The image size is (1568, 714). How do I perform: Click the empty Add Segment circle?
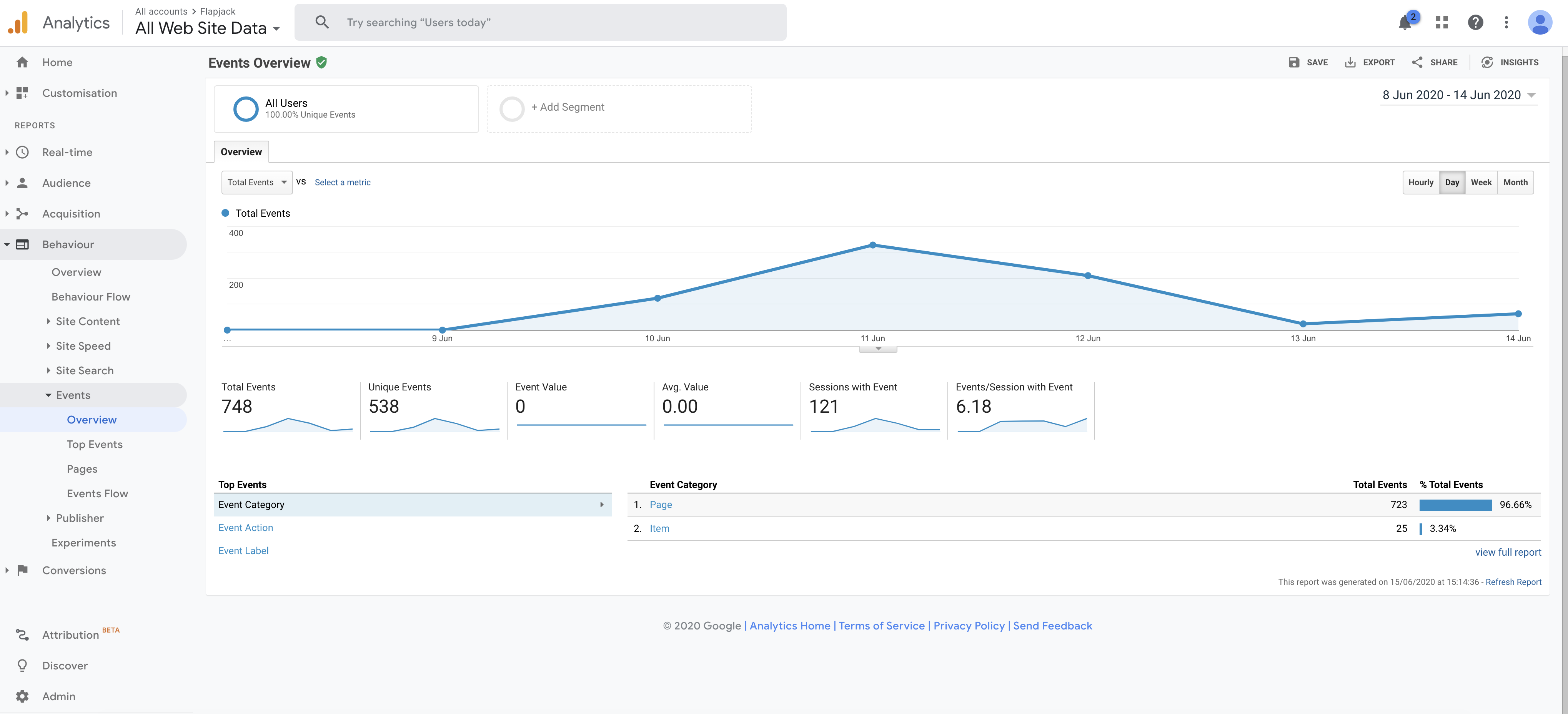pyautogui.click(x=512, y=109)
